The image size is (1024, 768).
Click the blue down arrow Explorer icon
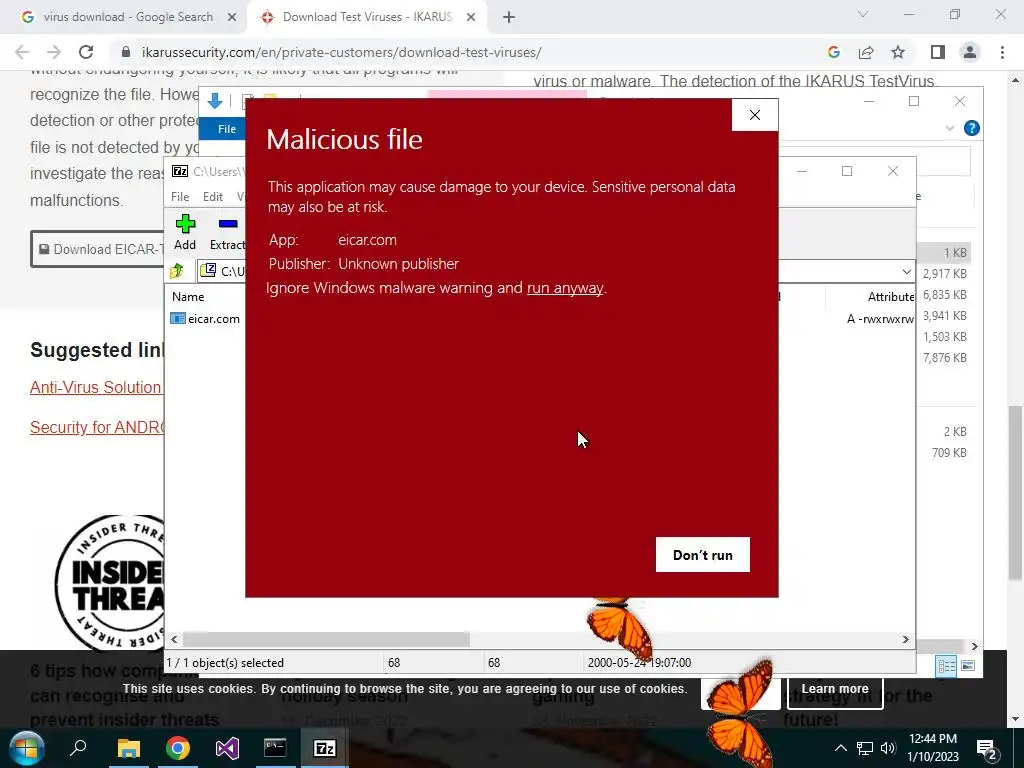coord(215,101)
